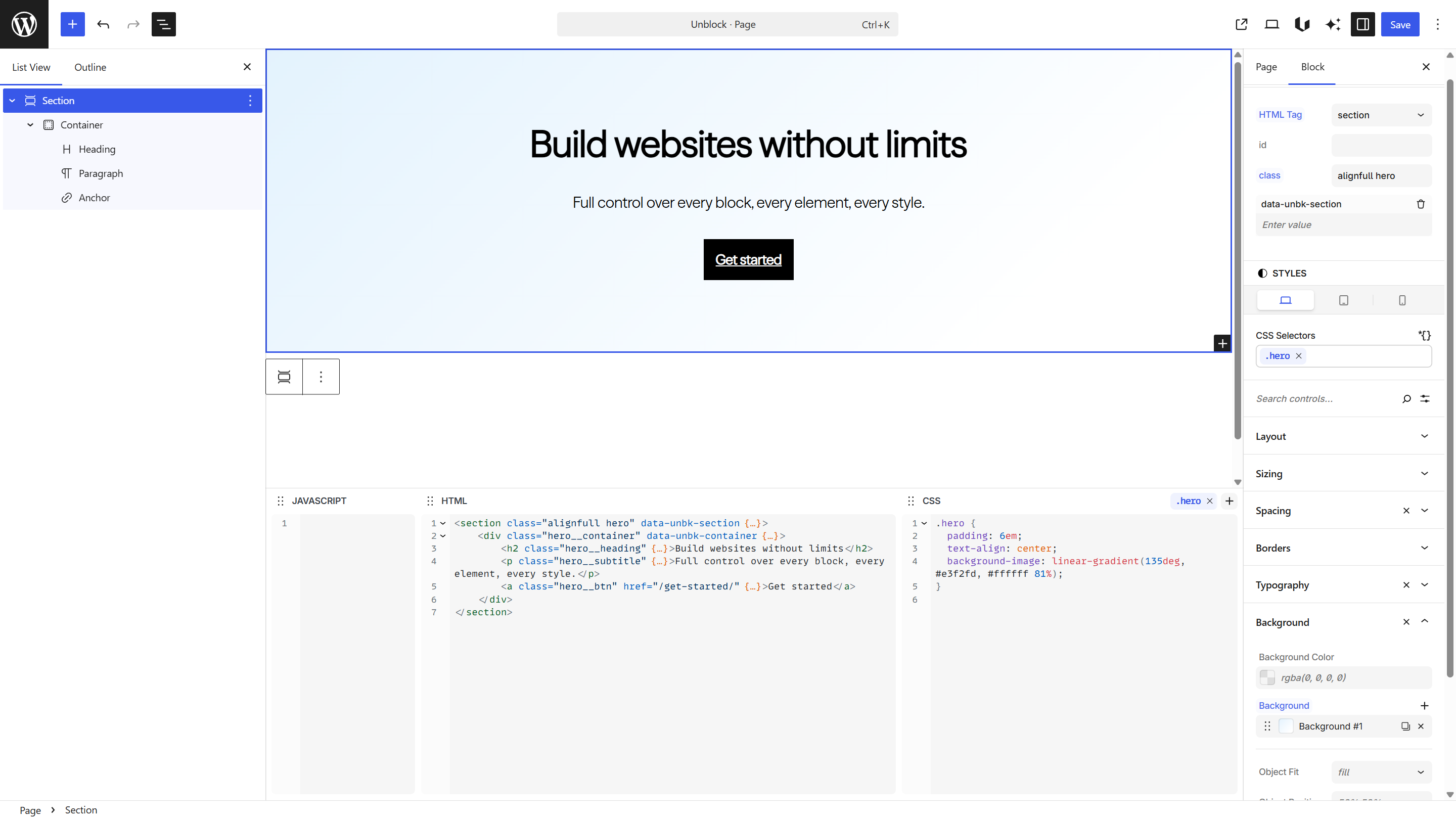This screenshot has height=819, width=1456.
Task: Open the block inserter
Action: (72, 24)
